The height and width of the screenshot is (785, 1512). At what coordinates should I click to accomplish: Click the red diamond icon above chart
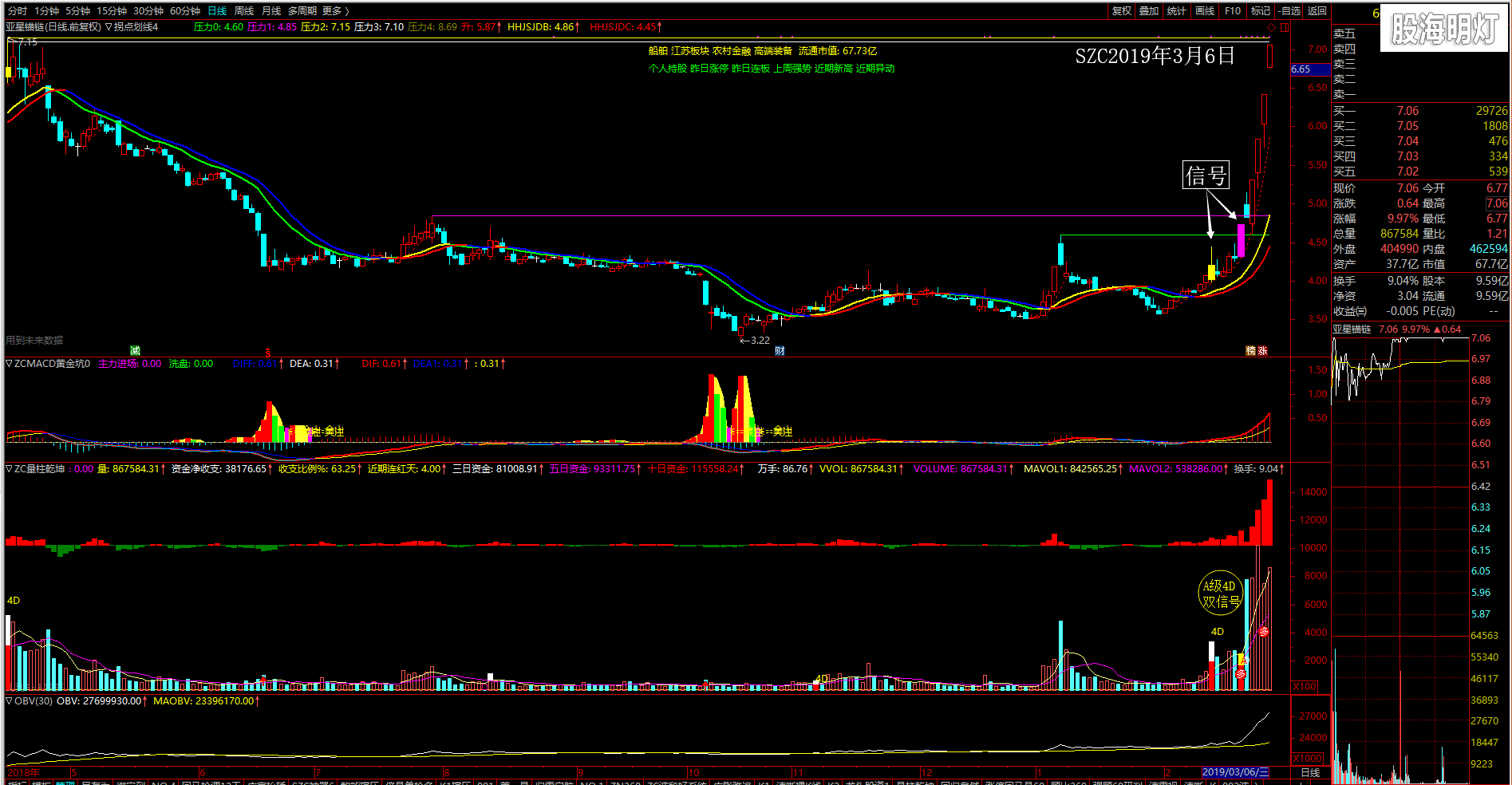[x=1271, y=27]
